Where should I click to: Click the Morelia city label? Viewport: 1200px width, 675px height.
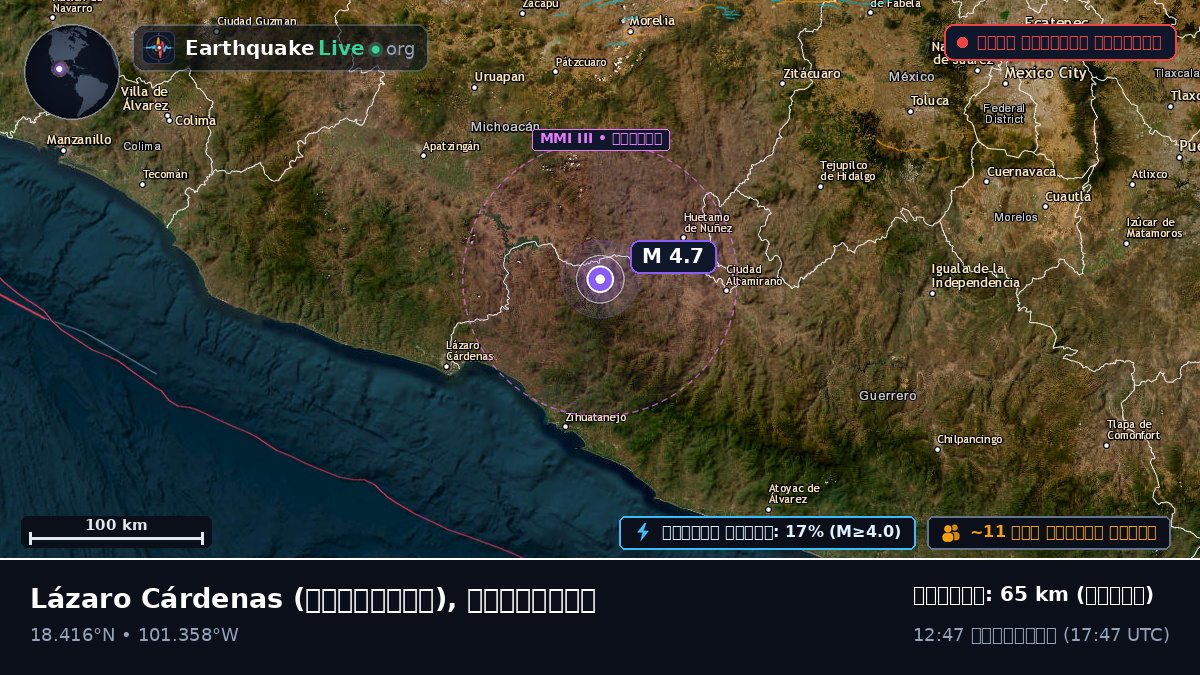(652, 20)
